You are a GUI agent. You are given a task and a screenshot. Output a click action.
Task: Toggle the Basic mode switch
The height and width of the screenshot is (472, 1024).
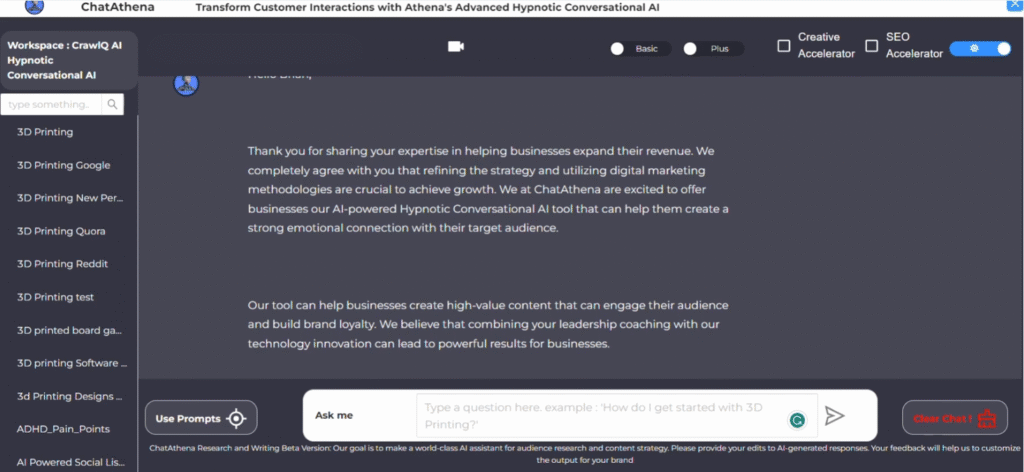point(640,49)
